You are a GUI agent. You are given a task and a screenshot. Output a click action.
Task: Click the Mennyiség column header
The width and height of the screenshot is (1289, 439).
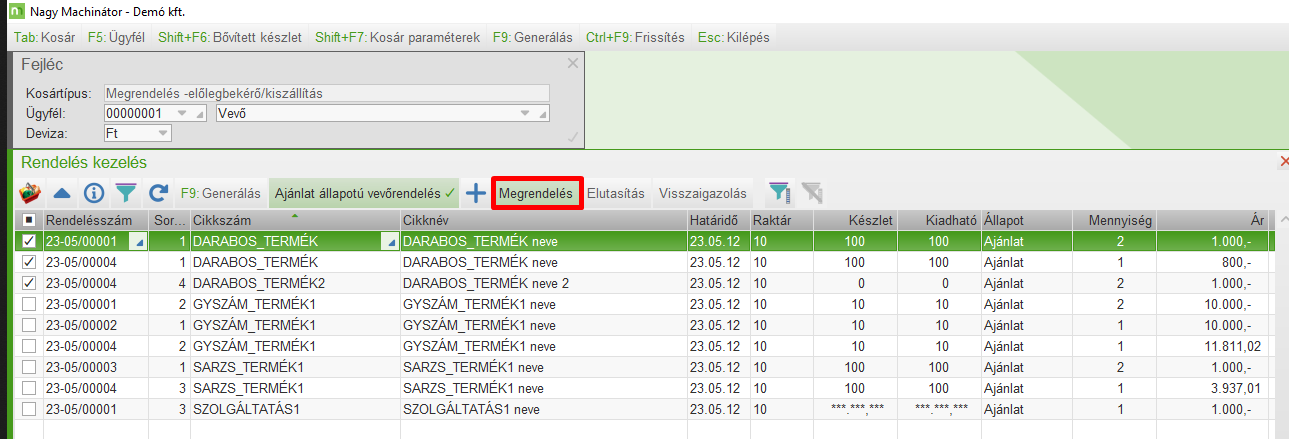point(1113,220)
